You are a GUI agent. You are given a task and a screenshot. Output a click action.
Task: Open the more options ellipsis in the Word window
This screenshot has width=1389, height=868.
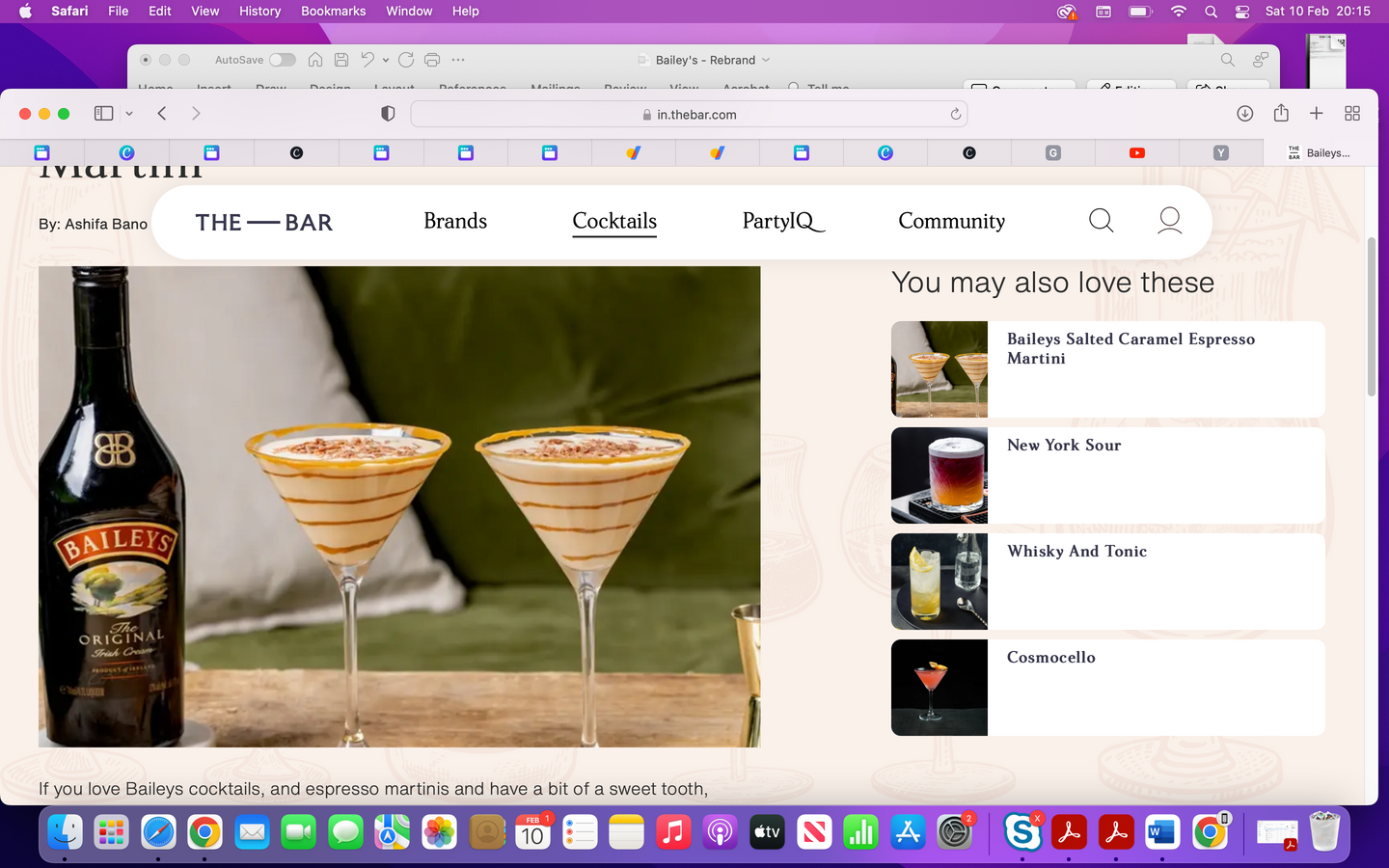458,60
